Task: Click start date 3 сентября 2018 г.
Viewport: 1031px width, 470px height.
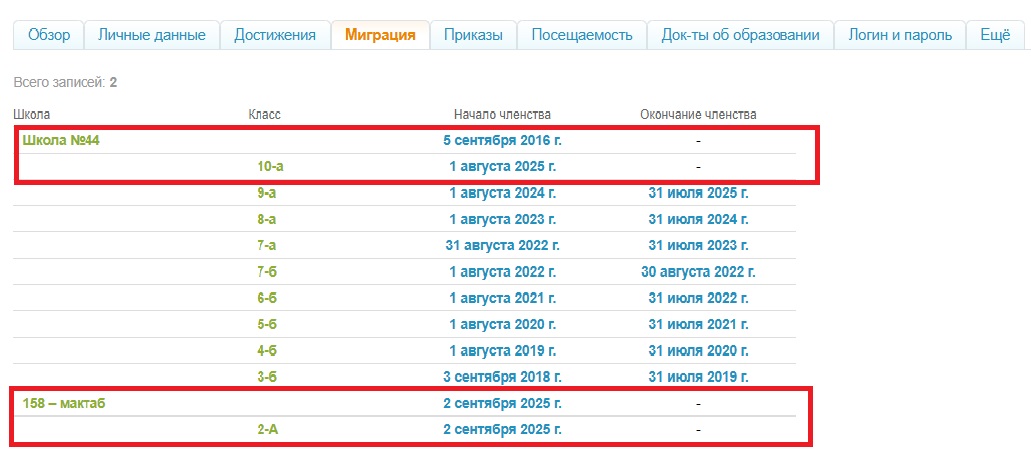Action: pos(502,377)
